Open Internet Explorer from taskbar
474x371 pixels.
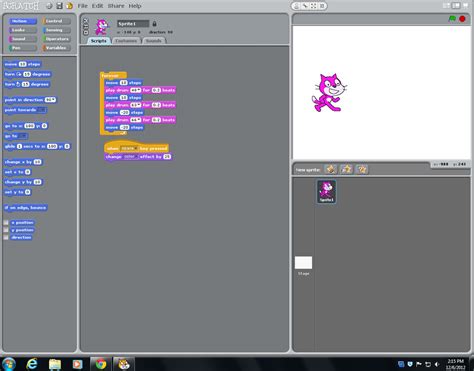32,364
